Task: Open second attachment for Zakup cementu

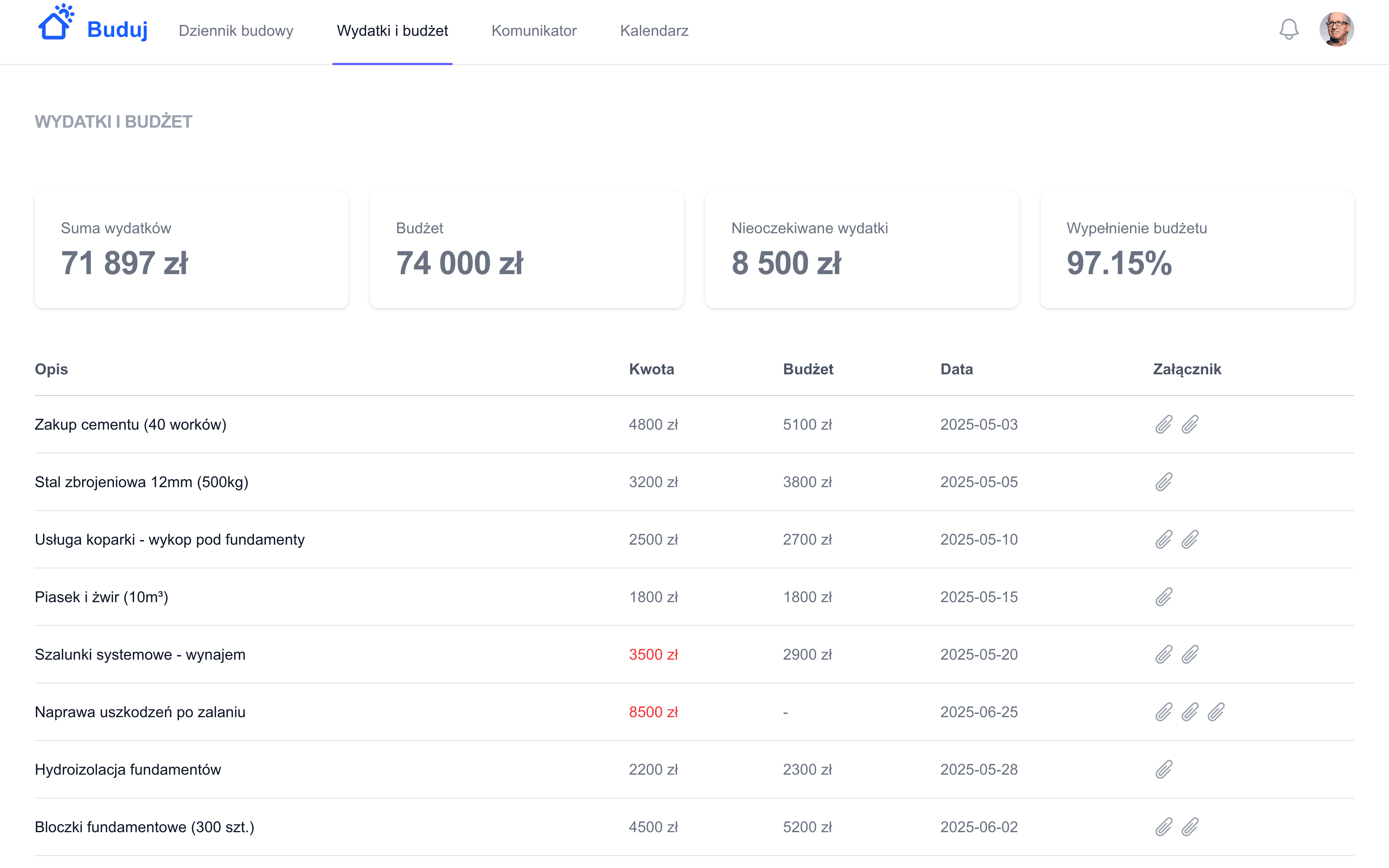Action: (x=1190, y=424)
